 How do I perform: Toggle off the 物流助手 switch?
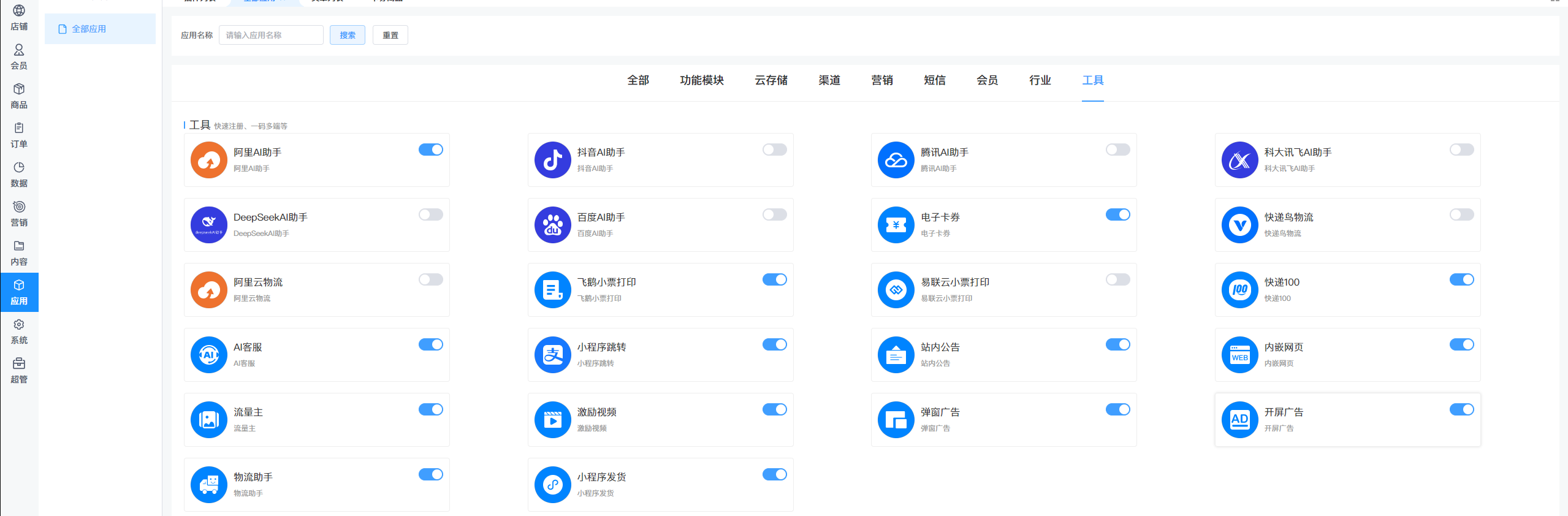[431, 474]
